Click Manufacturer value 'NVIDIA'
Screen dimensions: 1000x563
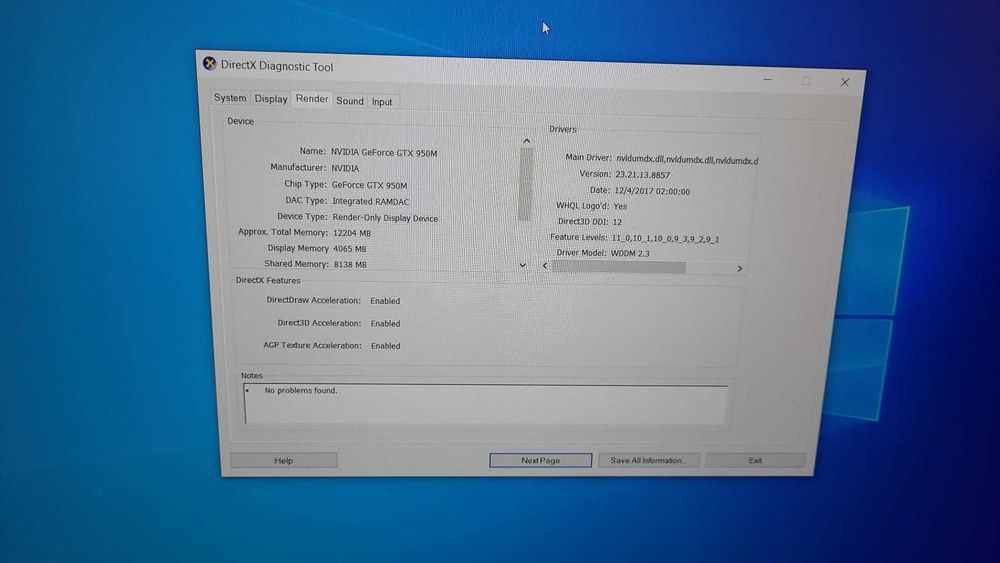point(345,168)
